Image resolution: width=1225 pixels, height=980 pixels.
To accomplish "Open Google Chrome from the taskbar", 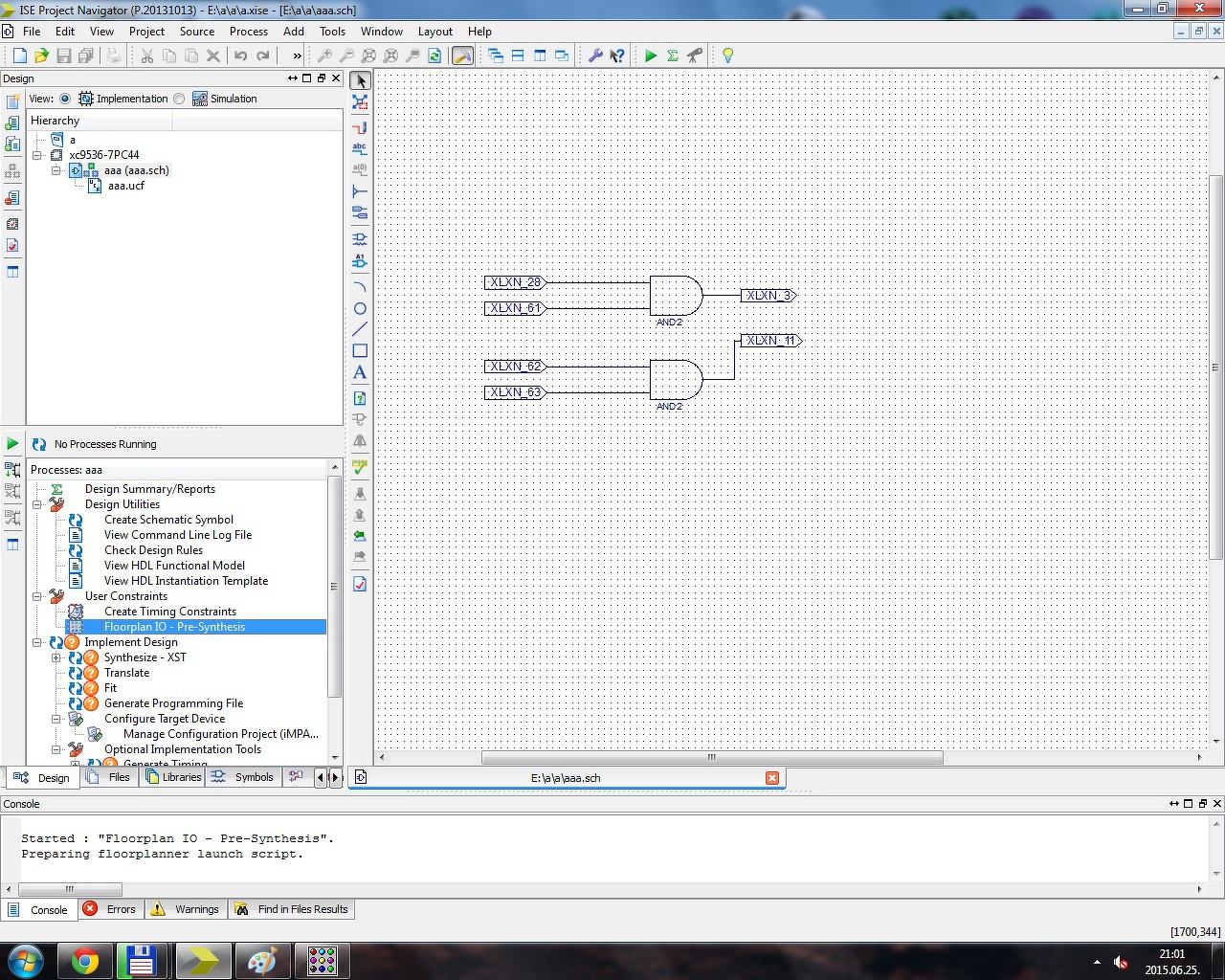I will pos(85,961).
